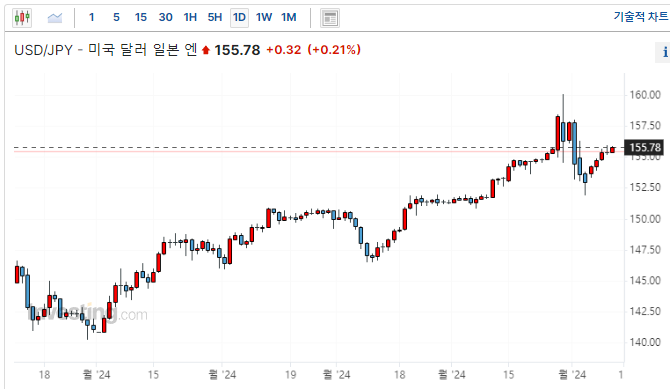This screenshot has height=389, width=670.
Task: Click the 160.00 price axis label
Action: point(645,95)
